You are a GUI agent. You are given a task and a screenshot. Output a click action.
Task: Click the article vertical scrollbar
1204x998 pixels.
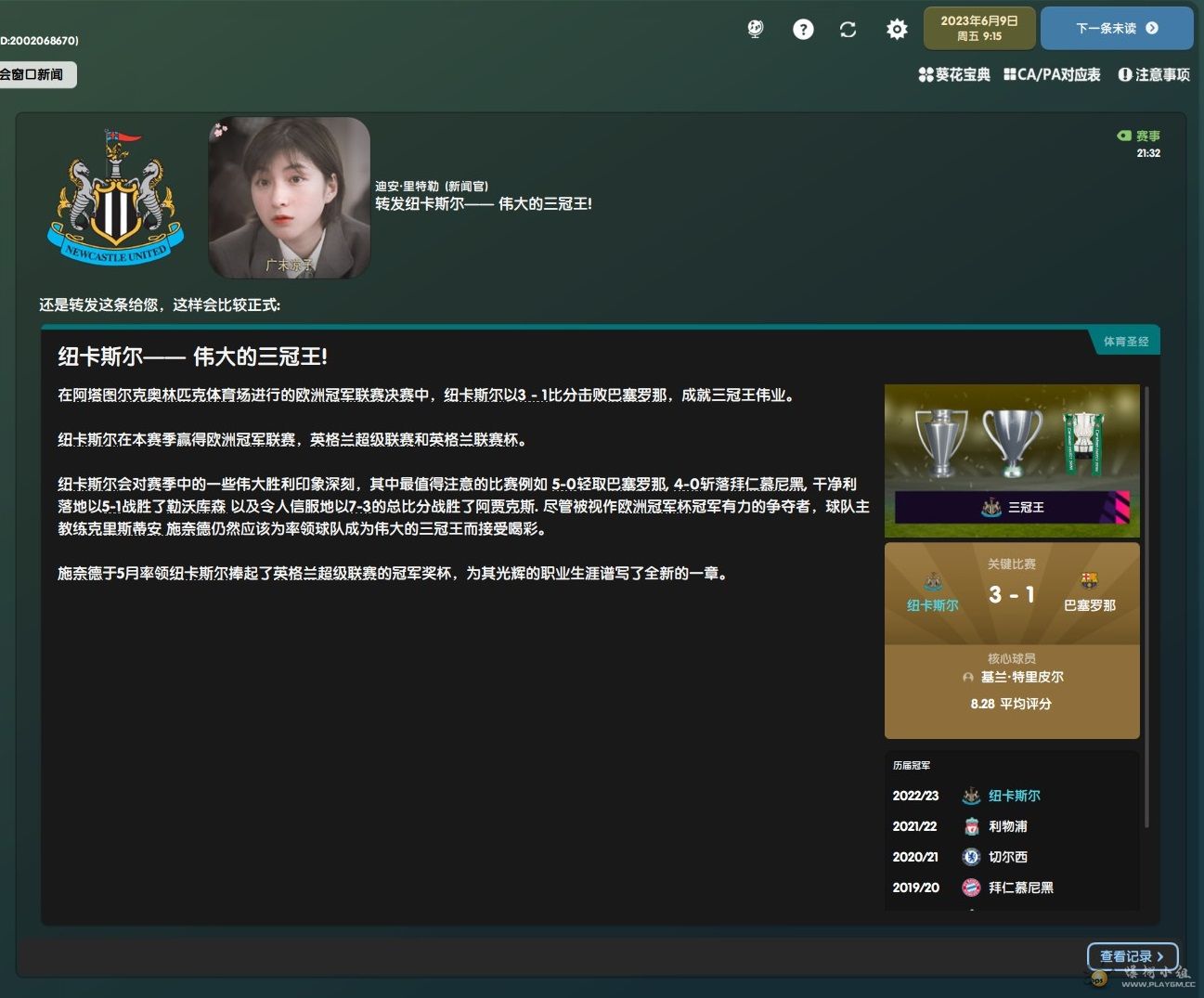pyautogui.click(x=1146, y=607)
